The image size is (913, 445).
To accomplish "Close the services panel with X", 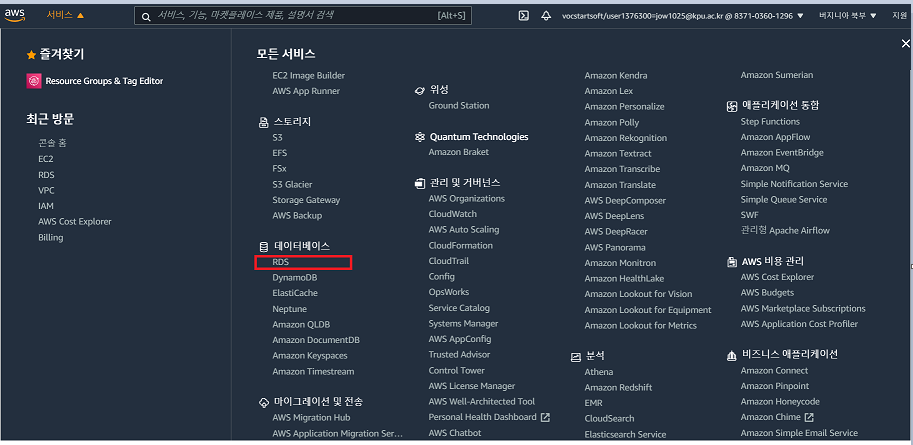I will (x=905, y=44).
